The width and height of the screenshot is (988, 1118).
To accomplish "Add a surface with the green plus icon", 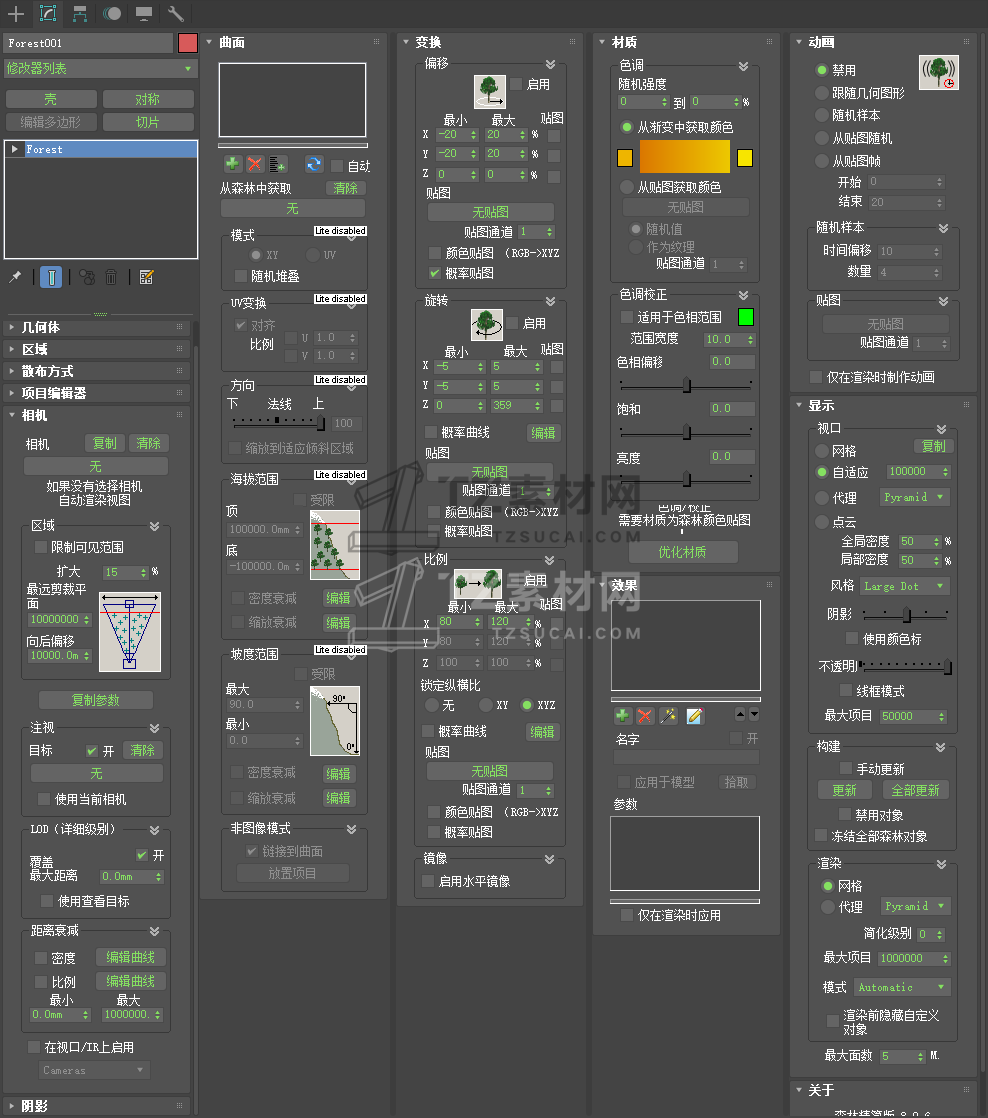I will pos(232,165).
